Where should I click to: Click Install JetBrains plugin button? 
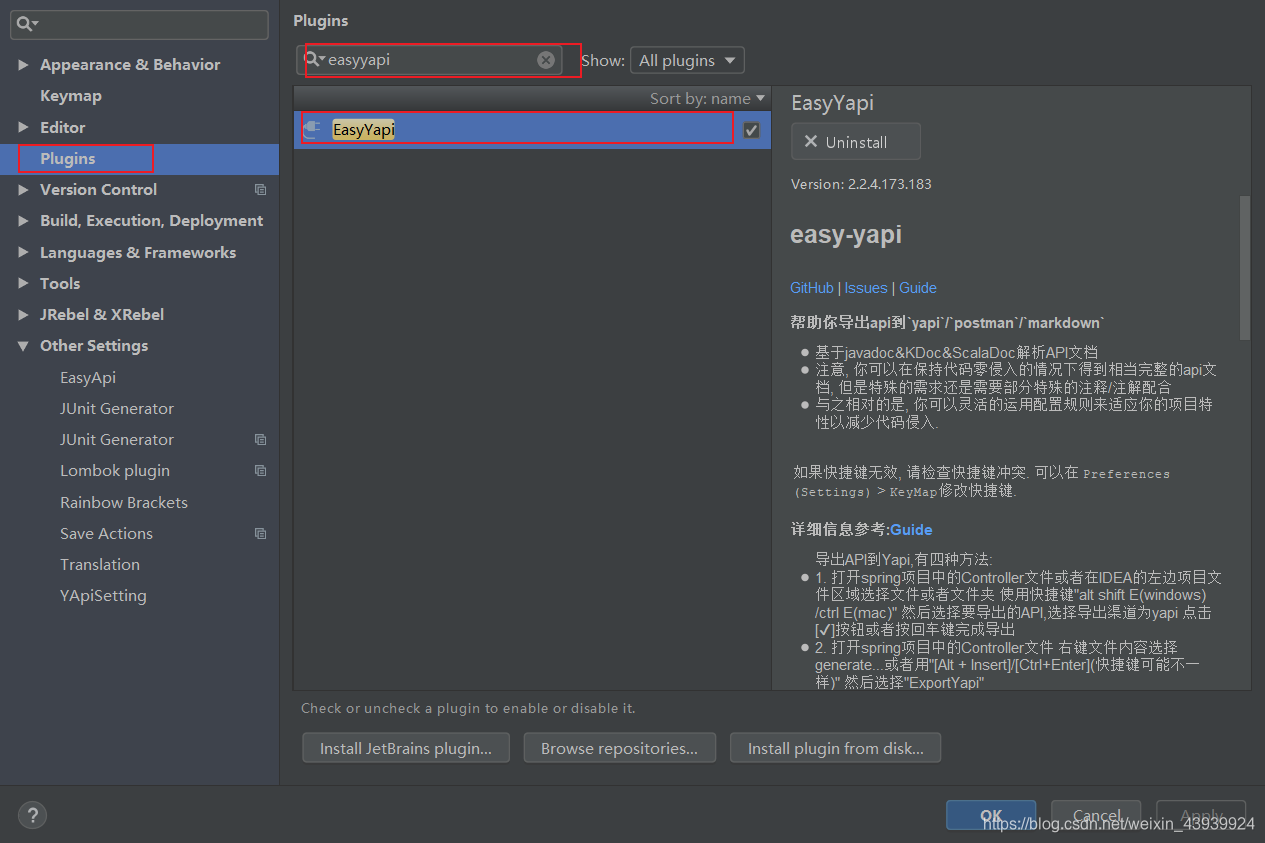click(x=406, y=748)
